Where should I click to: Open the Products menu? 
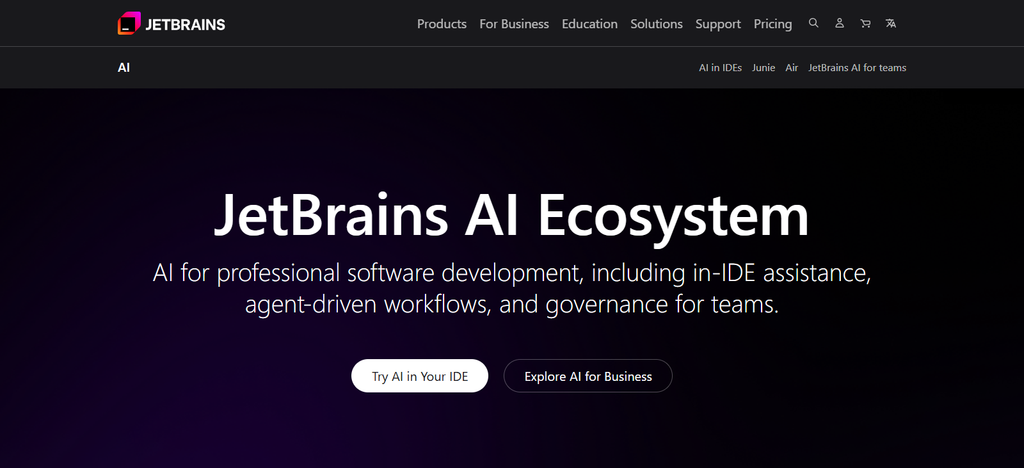point(441,24)
